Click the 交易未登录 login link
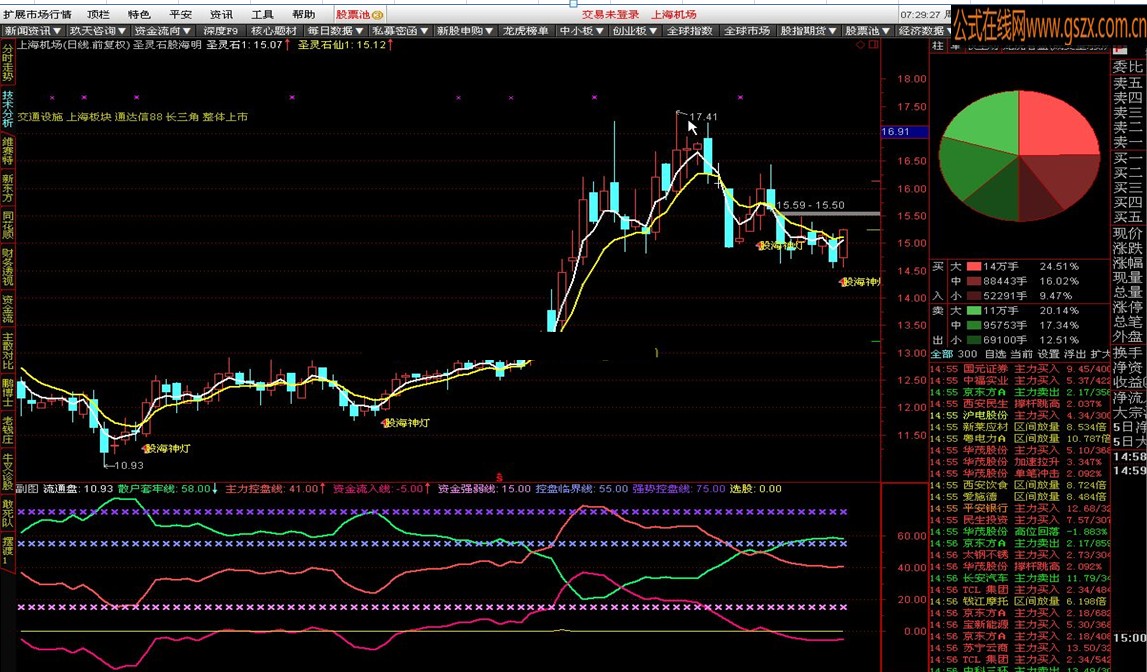This screenshot has height=672, width=1147. (x=610, y=15)
